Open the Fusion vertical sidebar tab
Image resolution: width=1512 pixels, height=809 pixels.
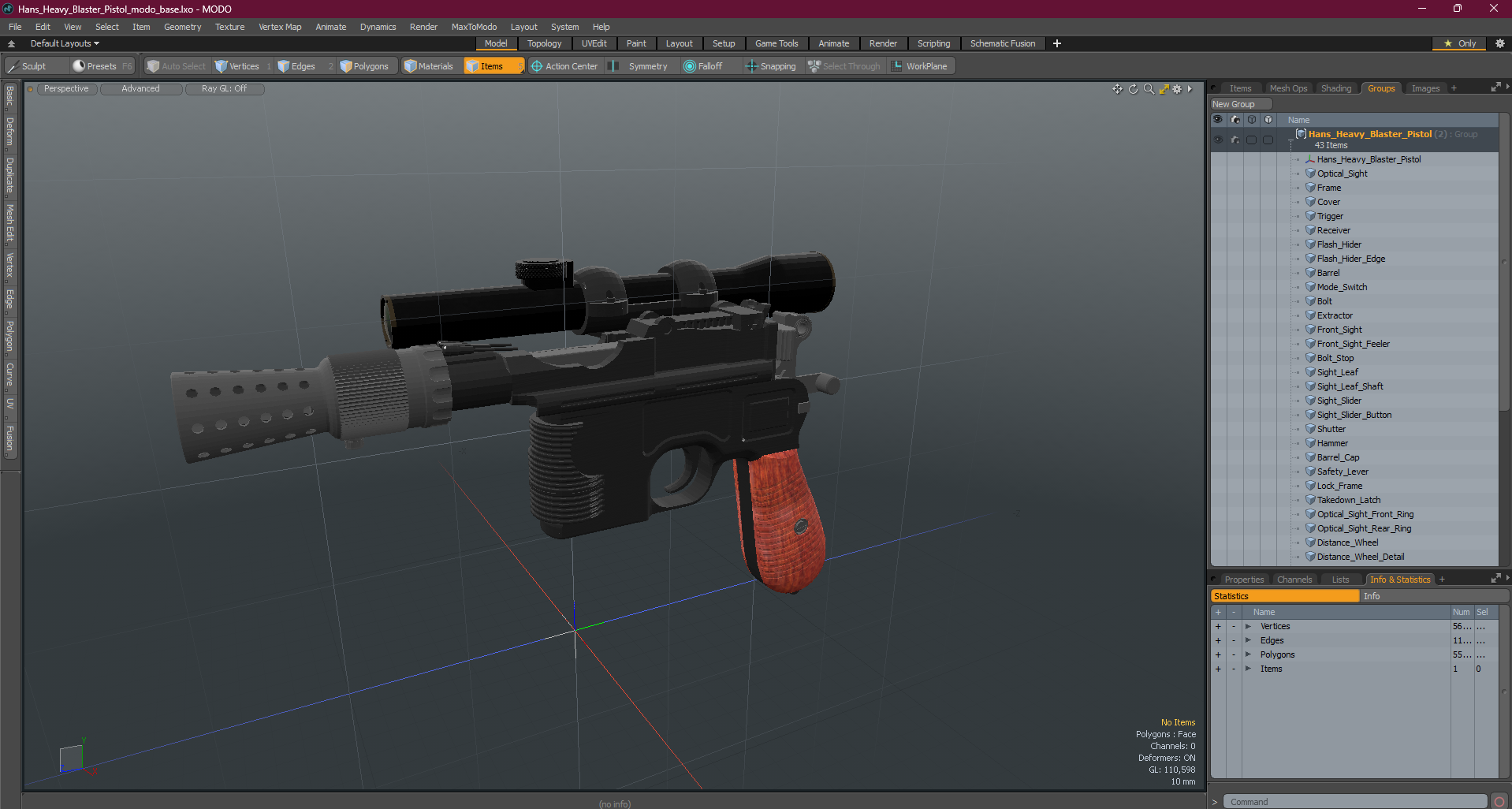10,438
